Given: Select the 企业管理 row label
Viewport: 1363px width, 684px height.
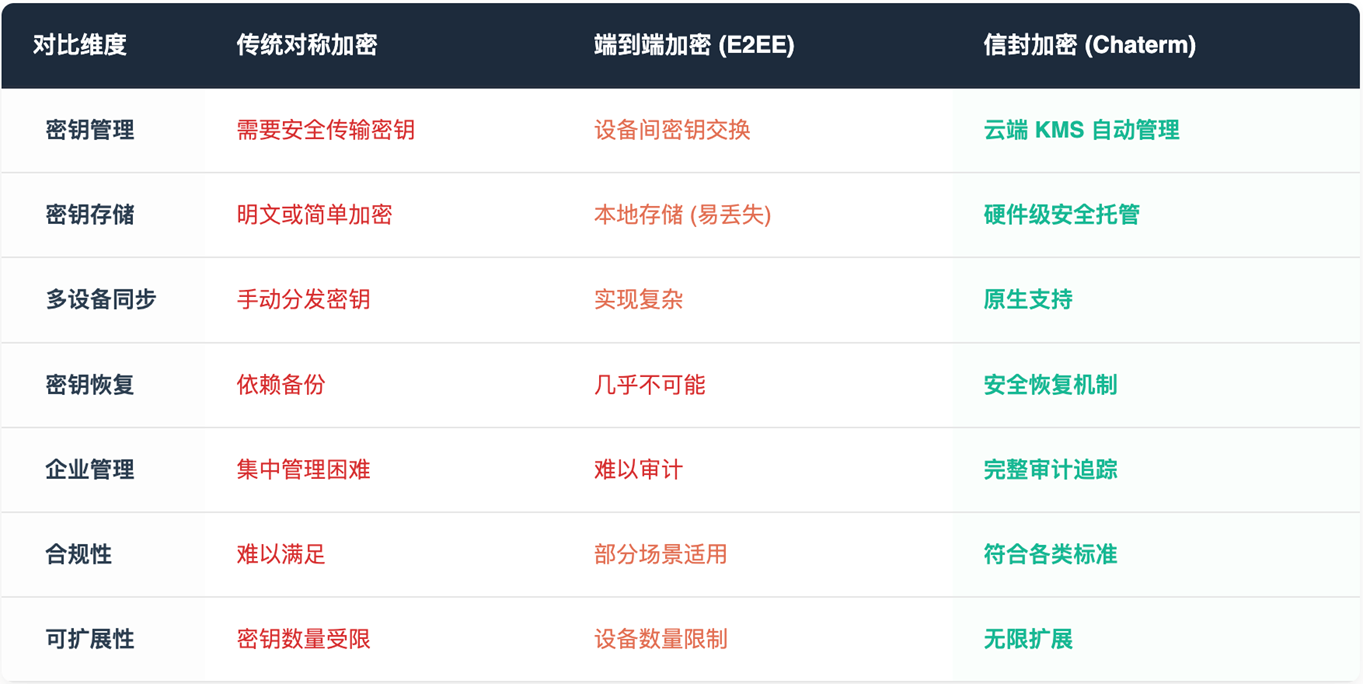Looking at the screenshot, I should 90,470.
